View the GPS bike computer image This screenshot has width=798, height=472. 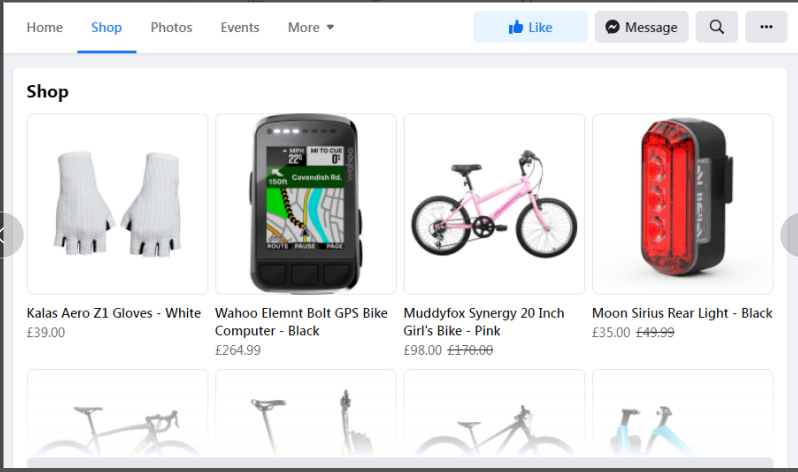pos(306,203)
